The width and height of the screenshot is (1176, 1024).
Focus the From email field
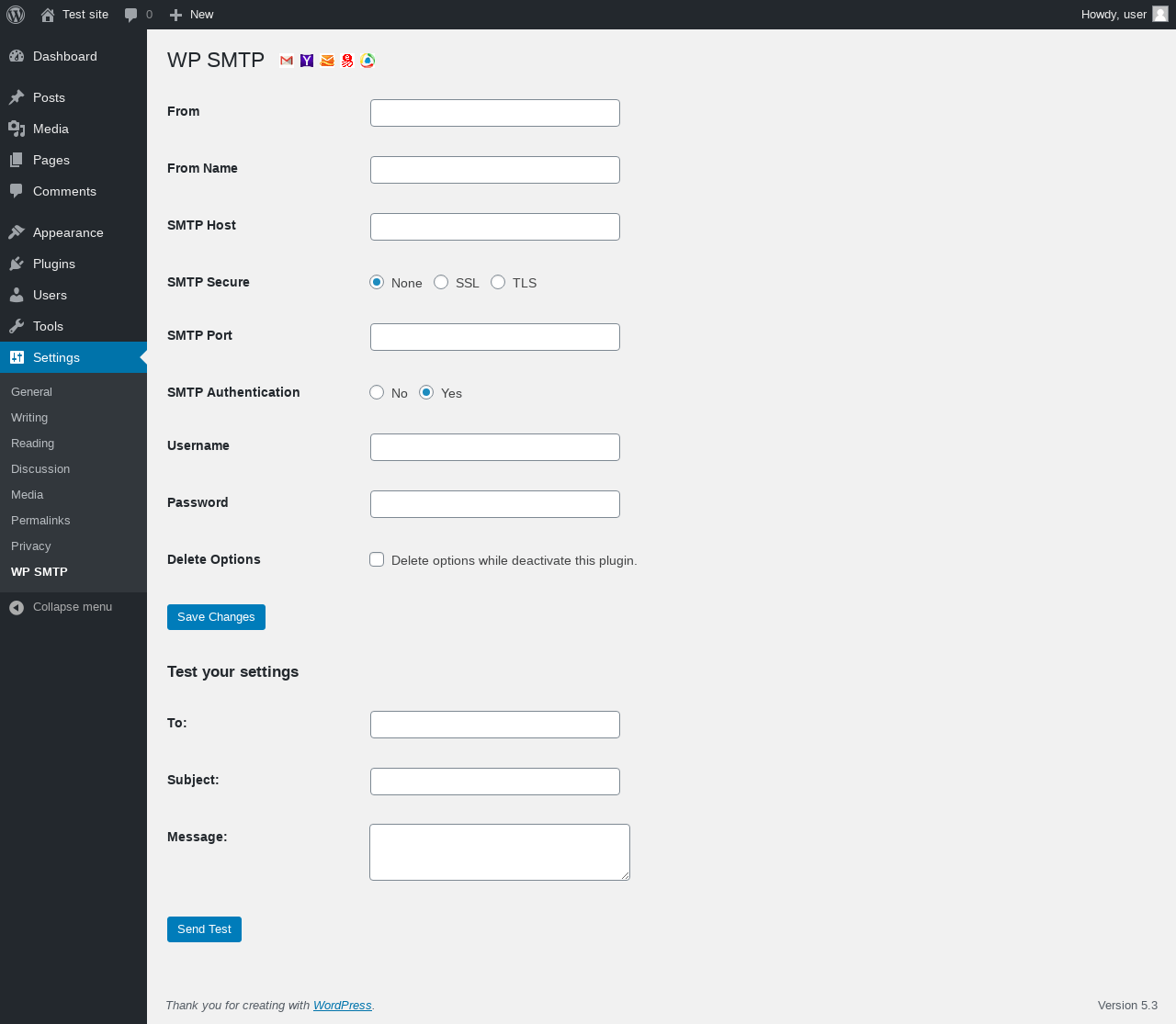pos(495,113)
